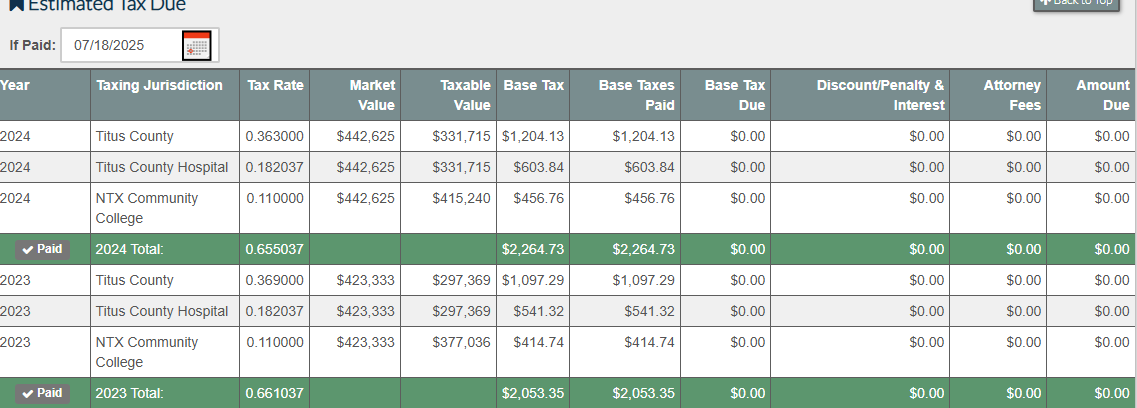Image resolution: width=1137 pixels, height=408 pixels.
Task: Select the 2024 Total row label
Action: (129, 249)
